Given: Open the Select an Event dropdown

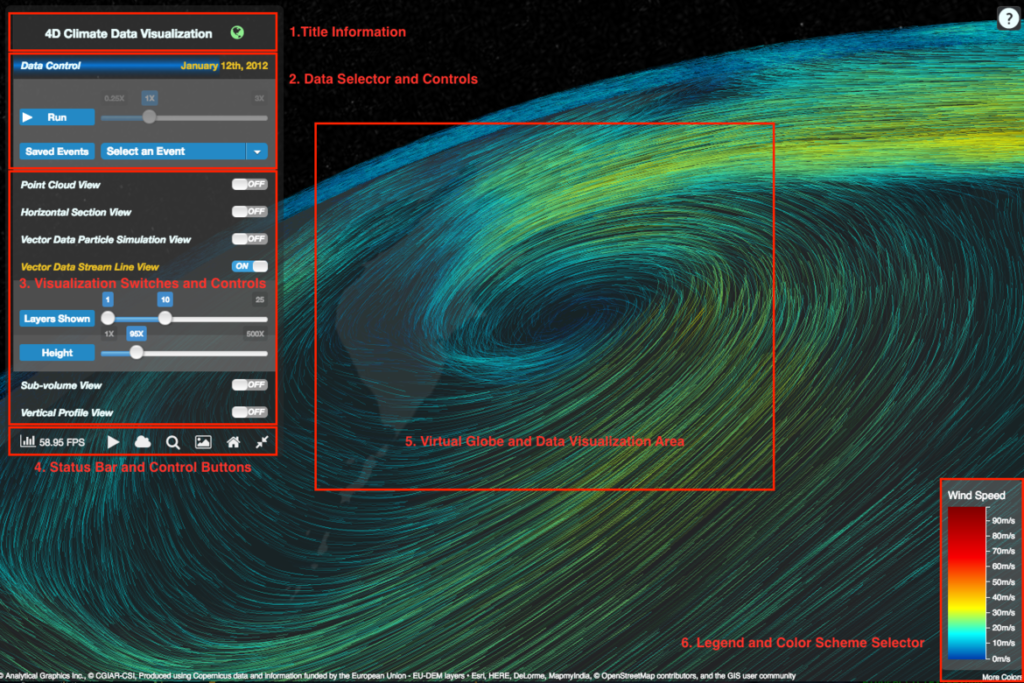Looking at the screenshot, I should 173,152.
